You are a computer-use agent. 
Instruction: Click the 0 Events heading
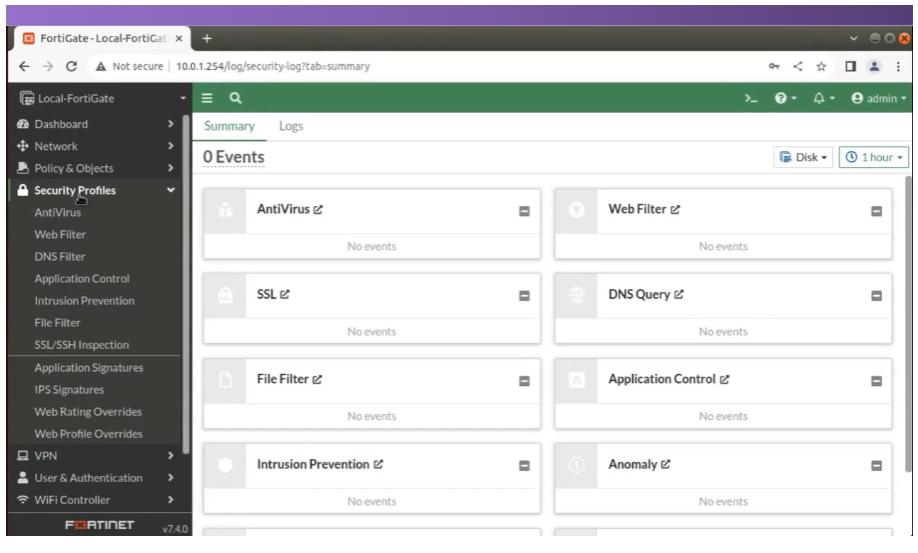click(234, 157)
